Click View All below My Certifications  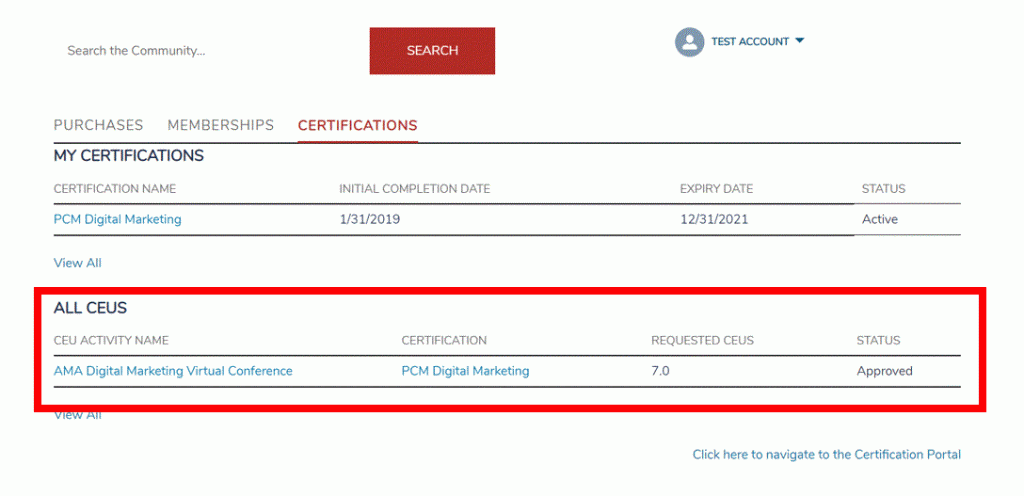click(77, 263)
